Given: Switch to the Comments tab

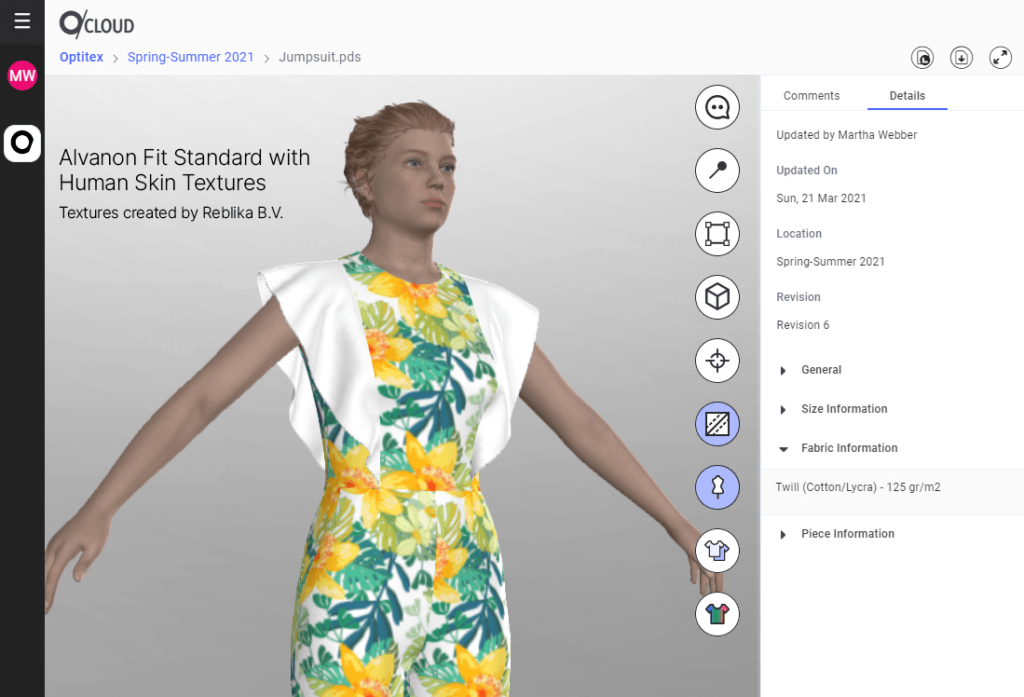Looking at the screenshot, I should (x=812, y=95).
